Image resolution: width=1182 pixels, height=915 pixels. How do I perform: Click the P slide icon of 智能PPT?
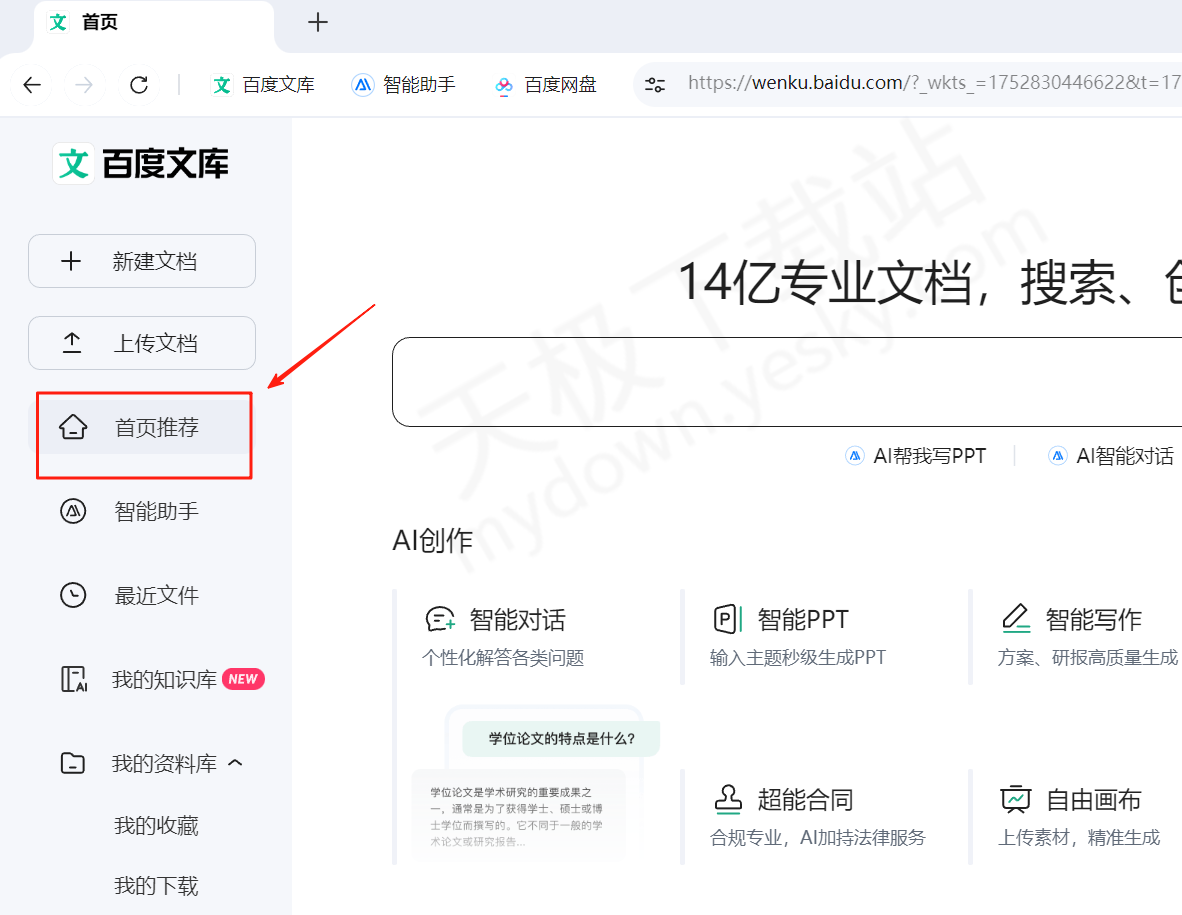click(728, 620)
